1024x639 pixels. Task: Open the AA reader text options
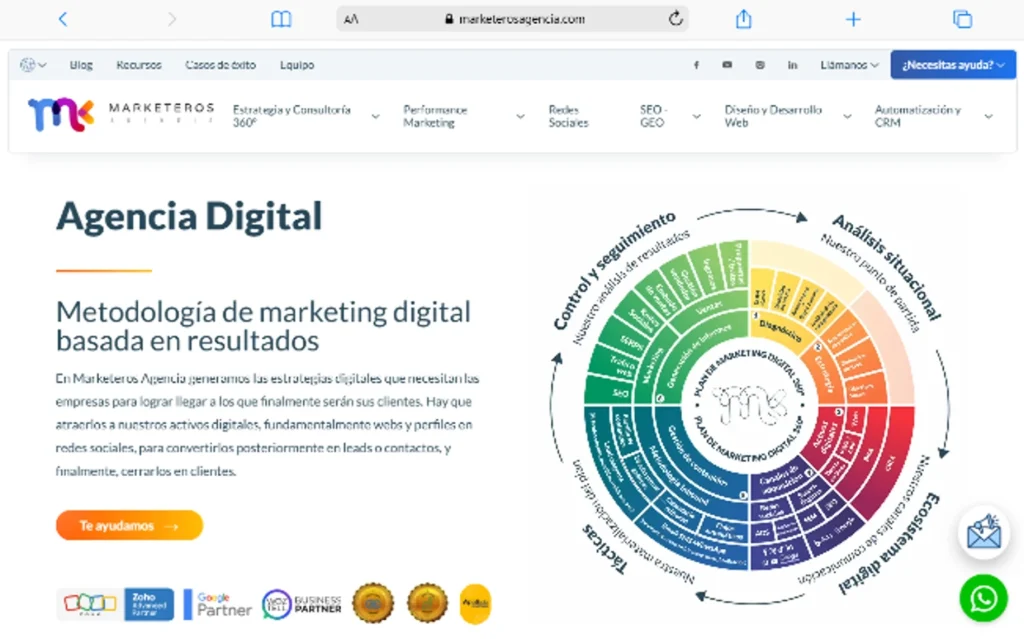pos(351,19)
